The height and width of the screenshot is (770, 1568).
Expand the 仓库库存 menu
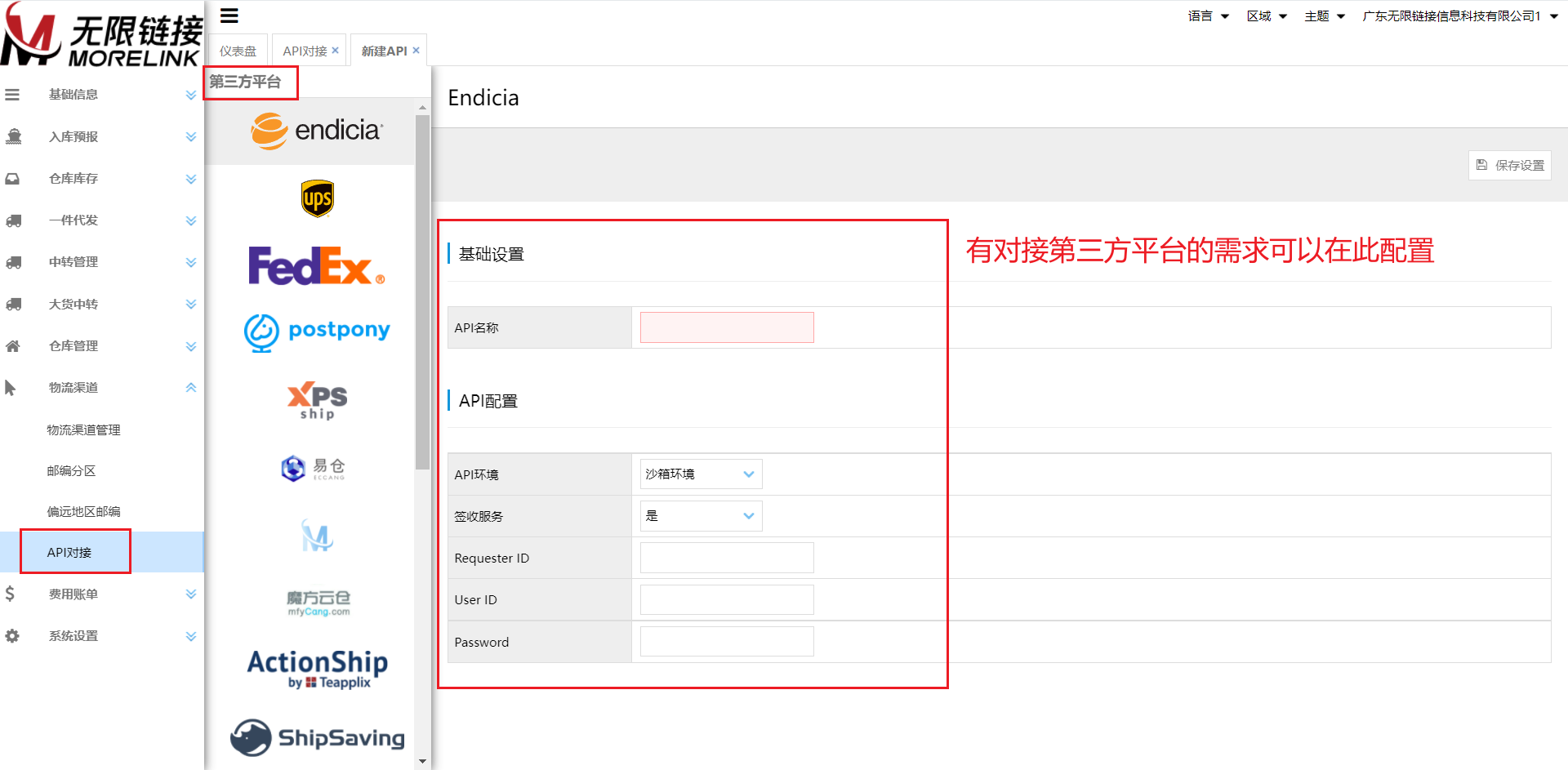(190, 179)
